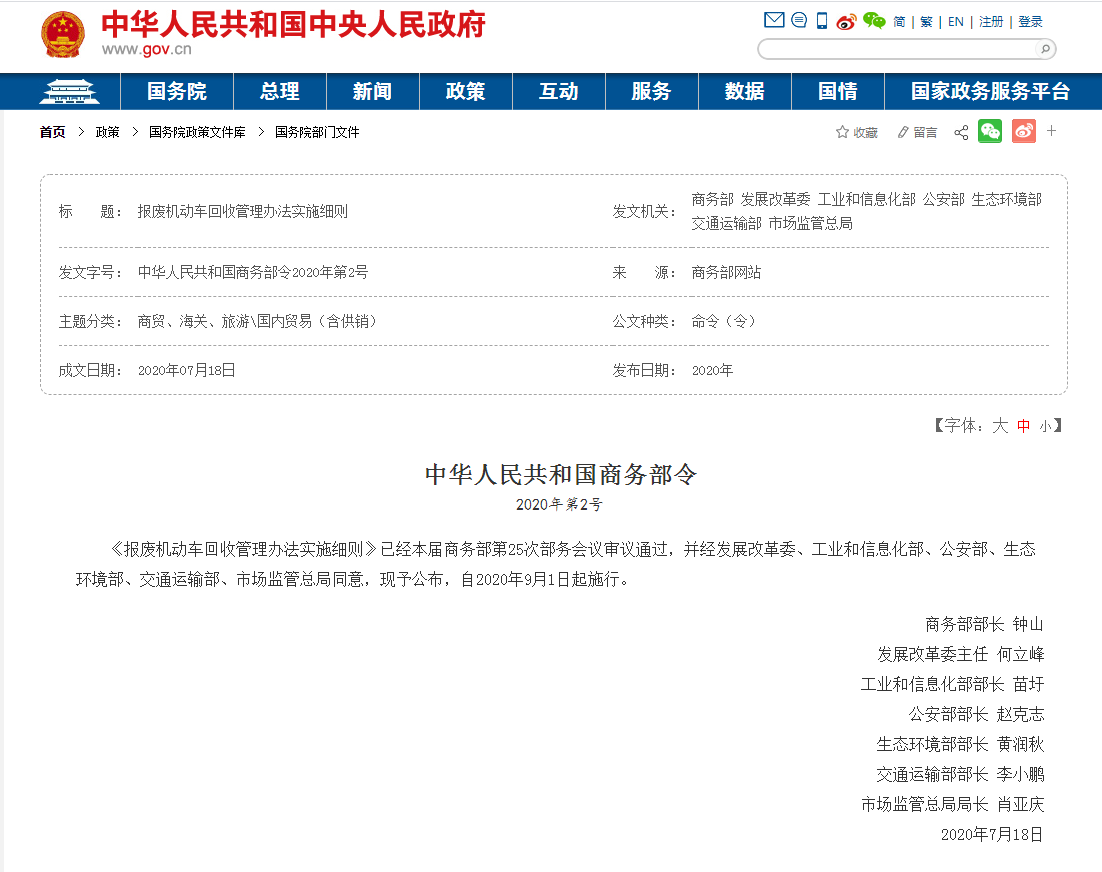Click the chat bubble icon in header
1102x872 pixels.
(799, 20)
